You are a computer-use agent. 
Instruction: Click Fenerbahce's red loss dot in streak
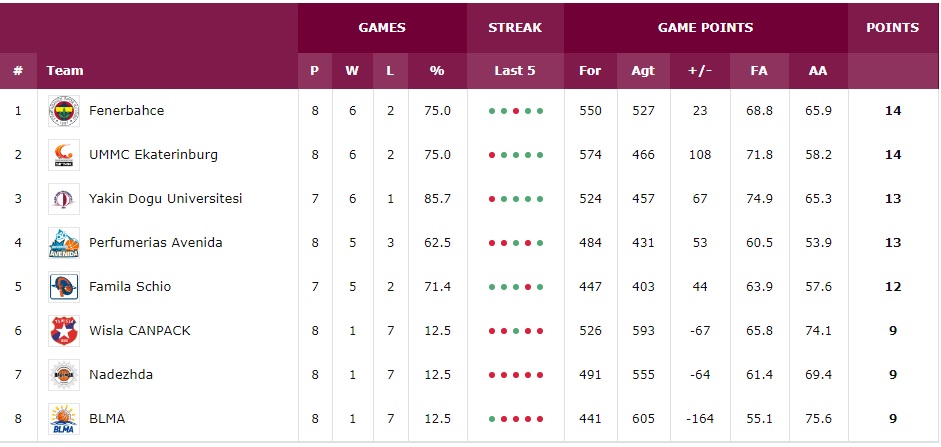[x=516, y=111]
